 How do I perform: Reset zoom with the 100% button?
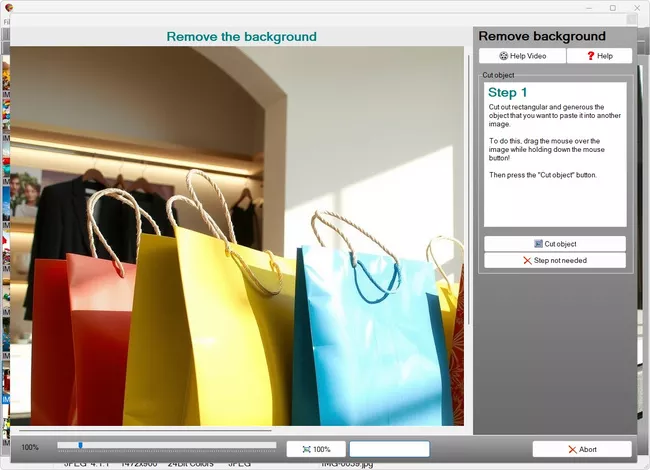click(315, 449)
